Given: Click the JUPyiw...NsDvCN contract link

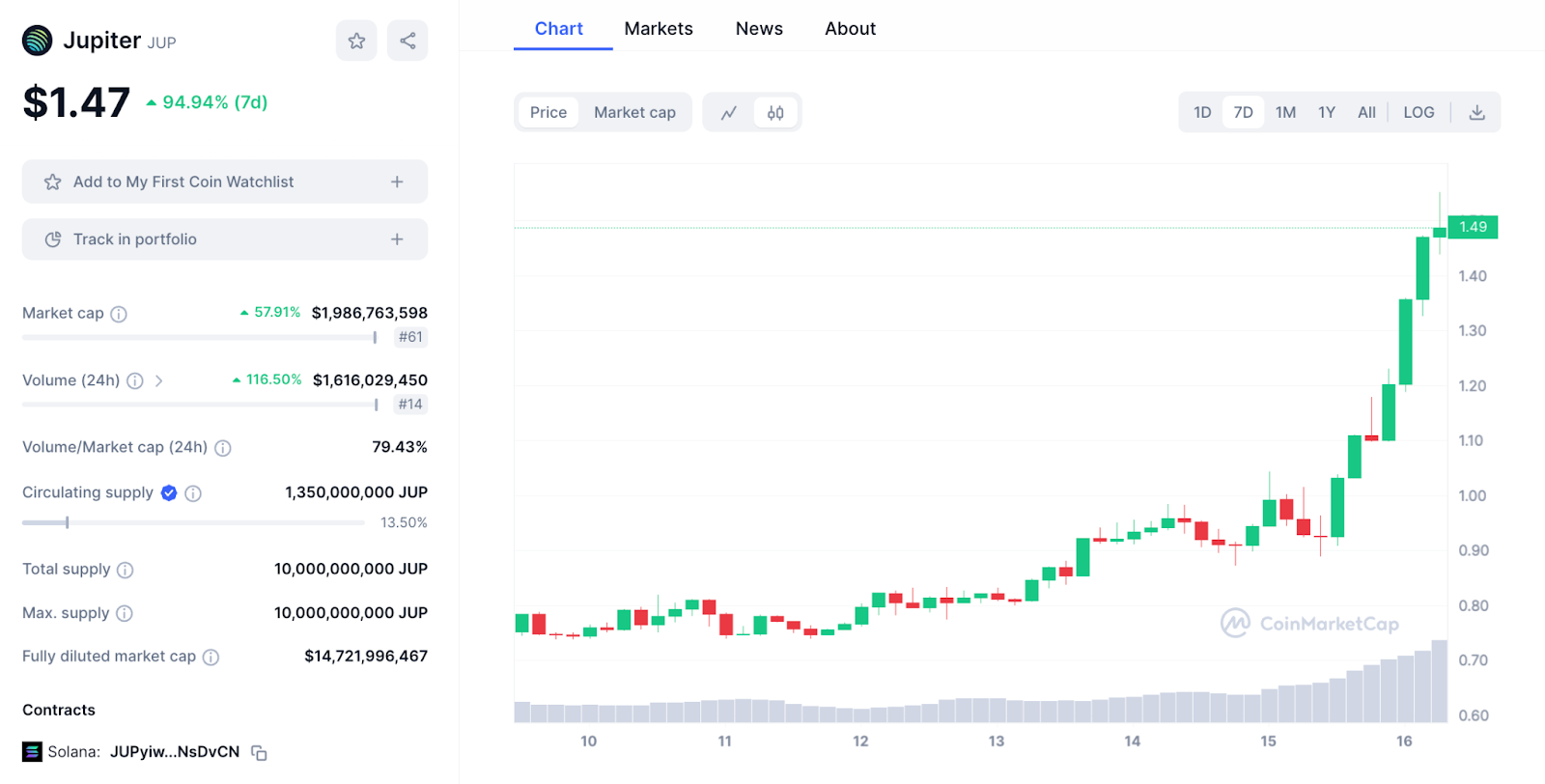Looking at the screenshot, I should tap(175, 752).
